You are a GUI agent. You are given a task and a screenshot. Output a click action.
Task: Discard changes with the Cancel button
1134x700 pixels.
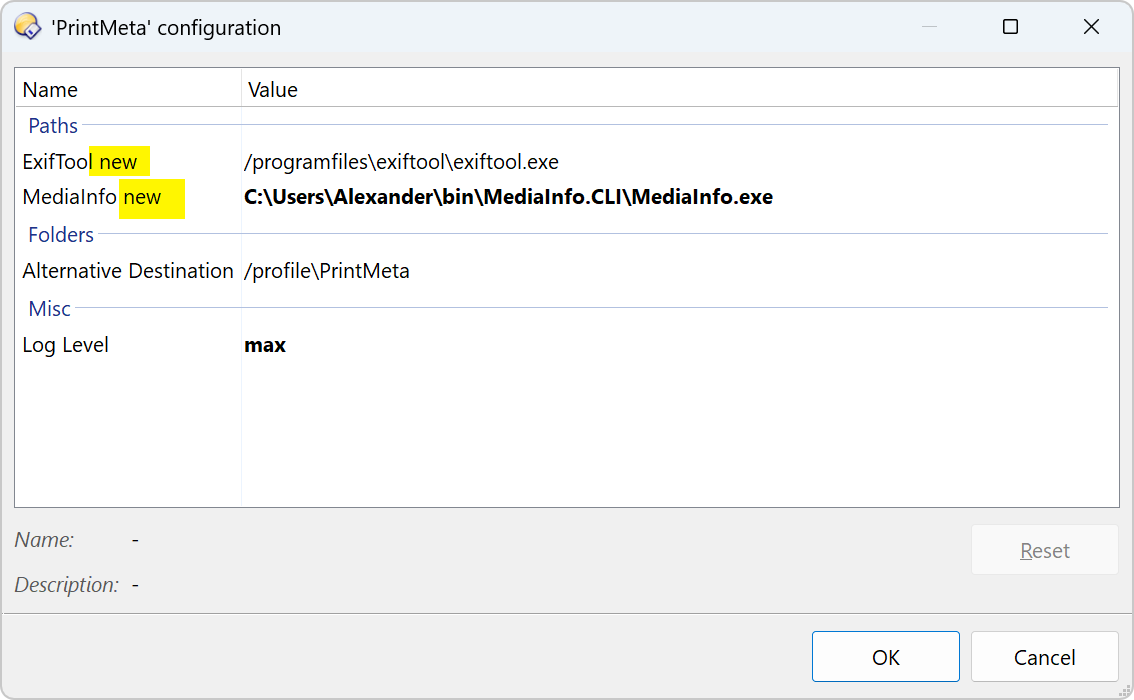1044,657
